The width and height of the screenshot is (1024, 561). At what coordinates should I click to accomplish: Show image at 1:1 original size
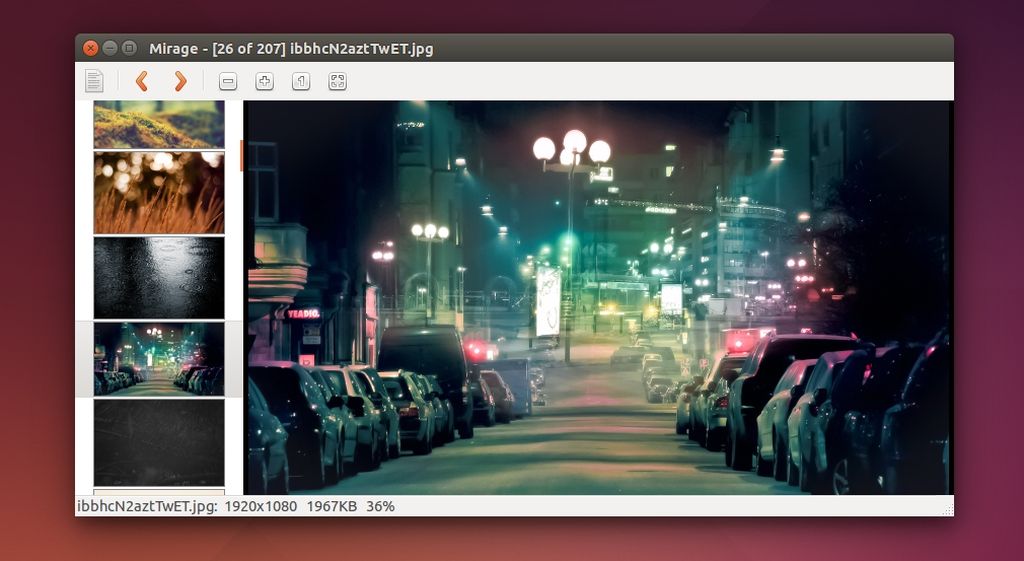[x=301, y=82]
